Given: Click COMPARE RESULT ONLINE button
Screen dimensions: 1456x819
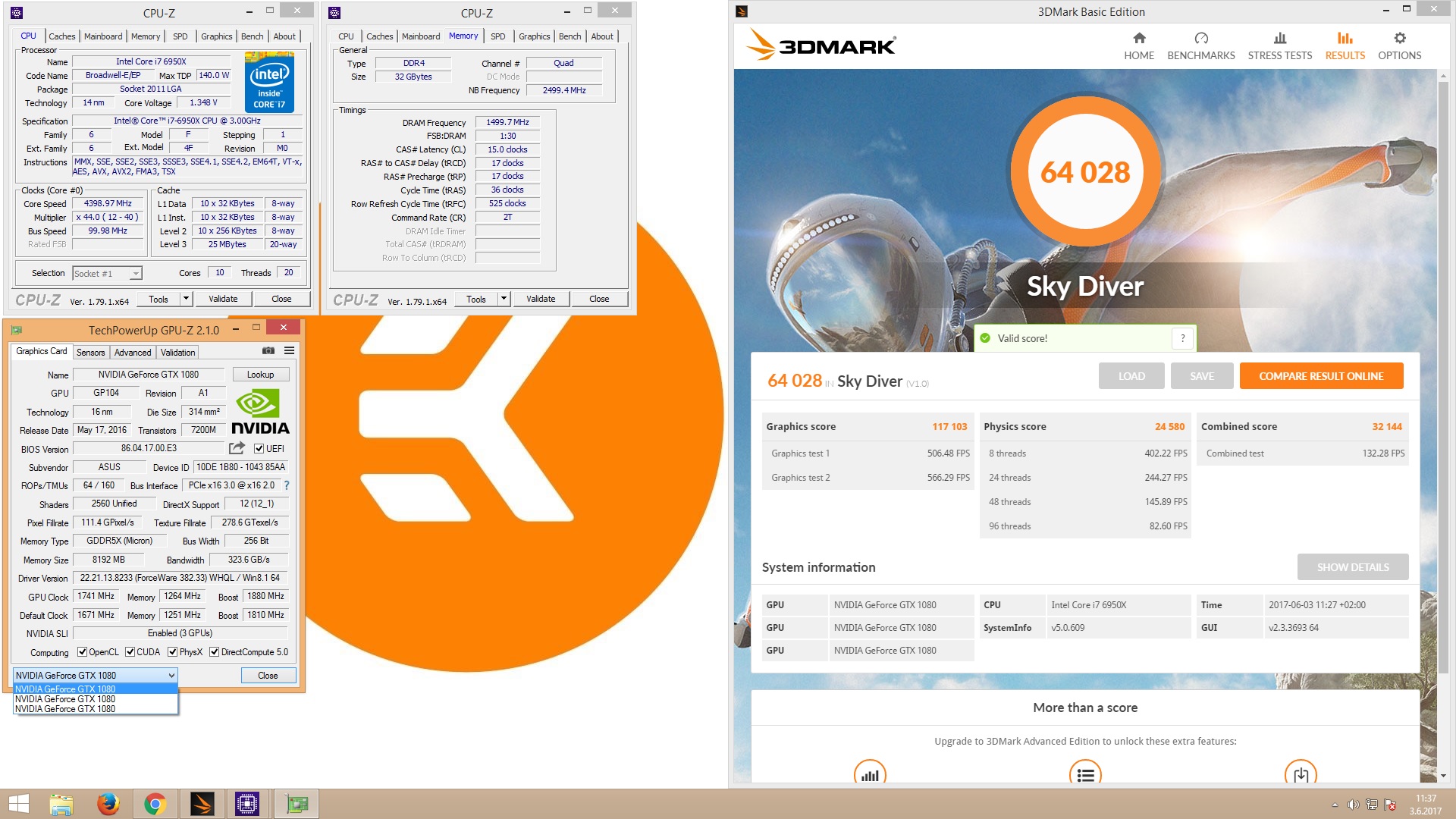Looking at the screenshot, I should [1321, 376].
